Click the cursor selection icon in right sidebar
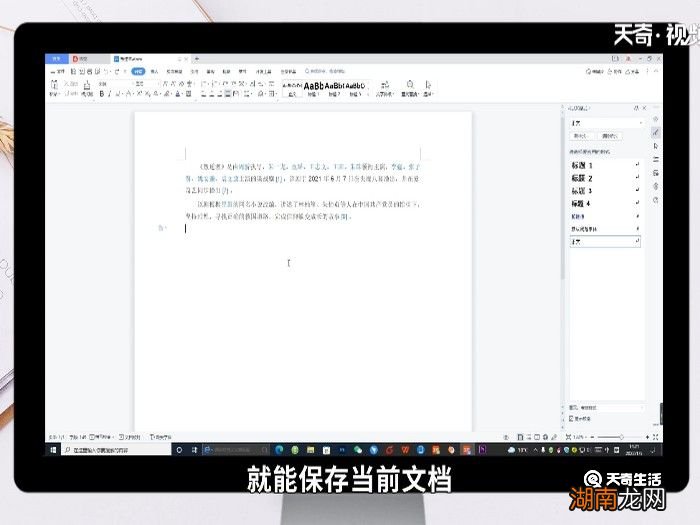This screenshot has width=700, height=525. point(655,146)
